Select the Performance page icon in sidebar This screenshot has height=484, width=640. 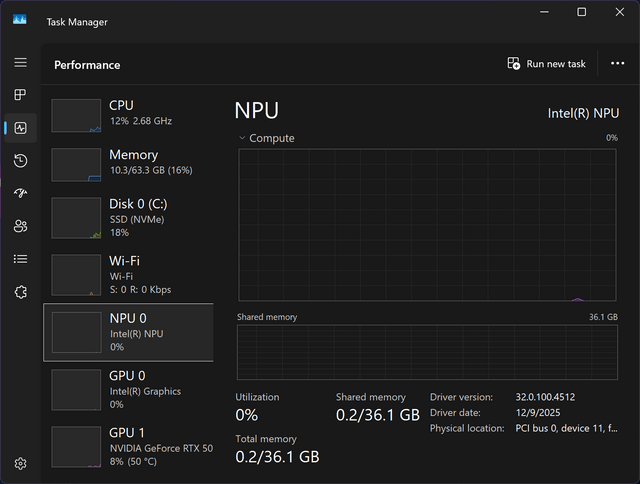(x=20, y=128)
